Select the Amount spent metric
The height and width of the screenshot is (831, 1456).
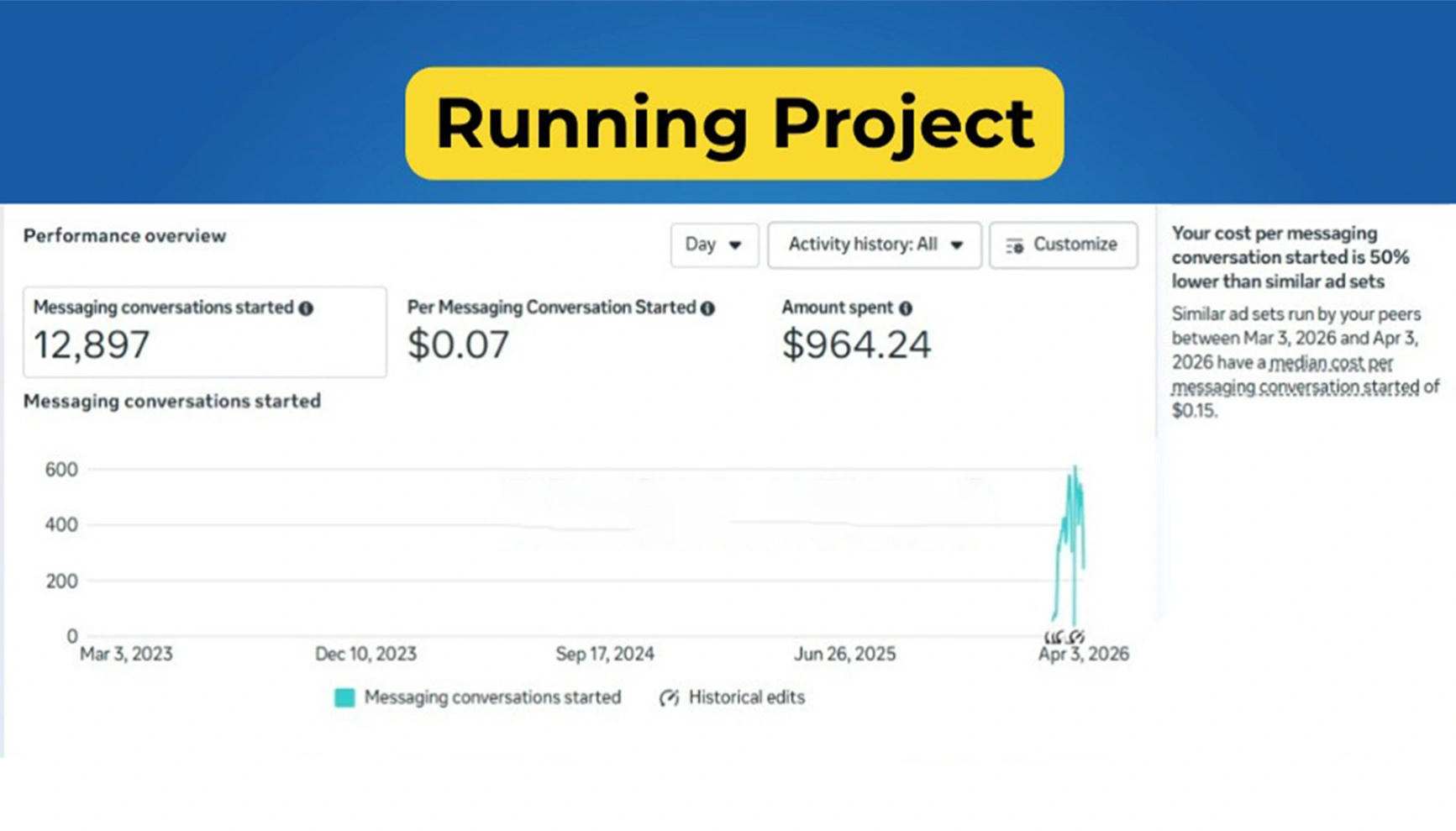[857, 332]
